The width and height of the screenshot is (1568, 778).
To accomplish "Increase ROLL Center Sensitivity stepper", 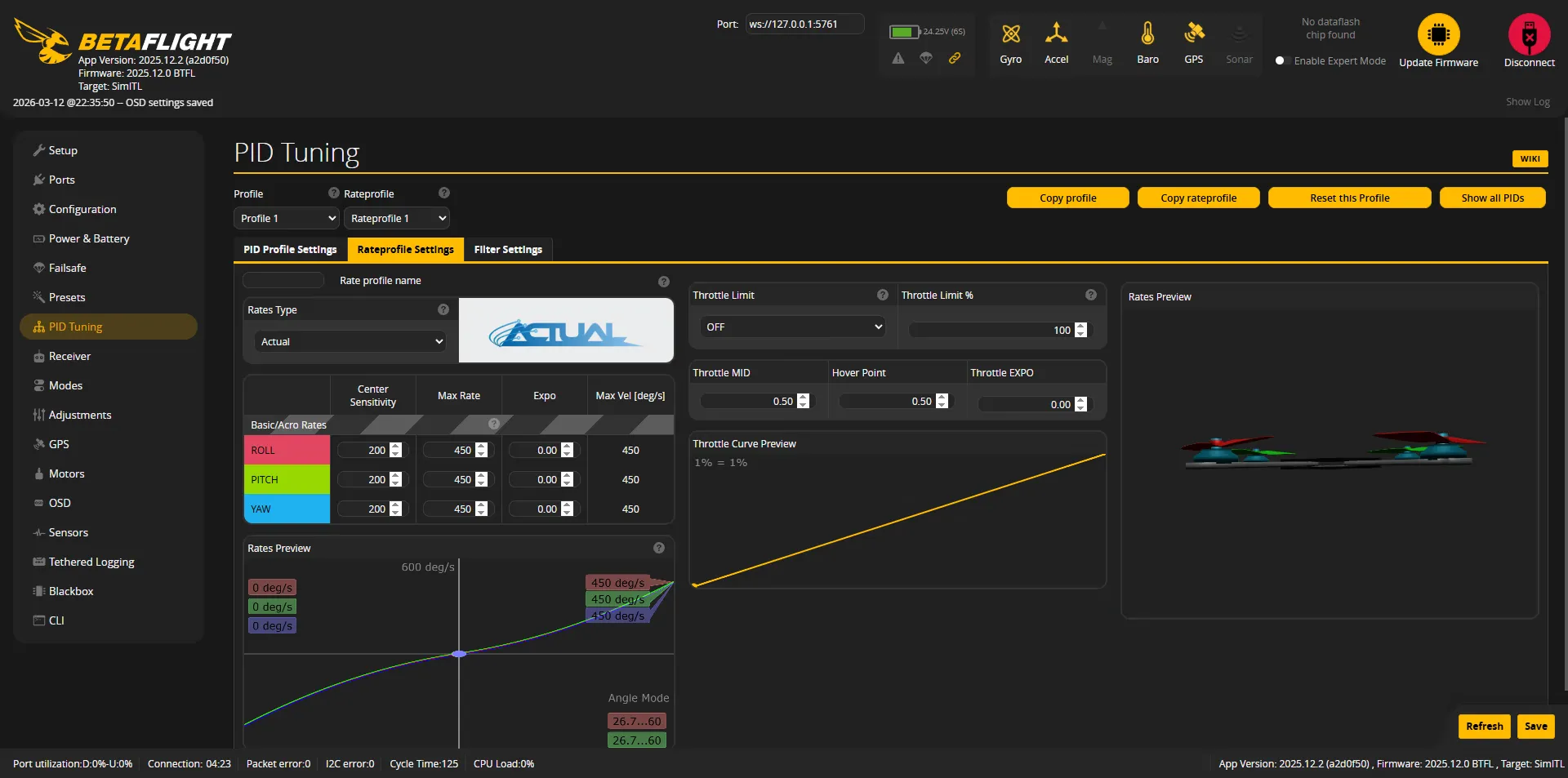I will (x=396, y=447).
